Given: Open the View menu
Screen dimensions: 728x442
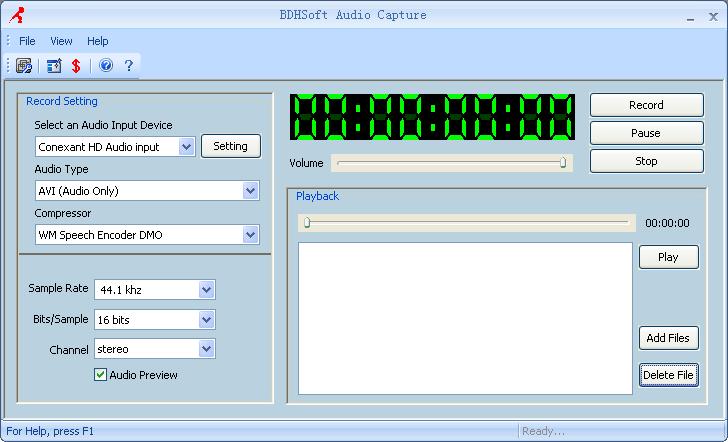Looking at the screenshot, I should 61,41.
